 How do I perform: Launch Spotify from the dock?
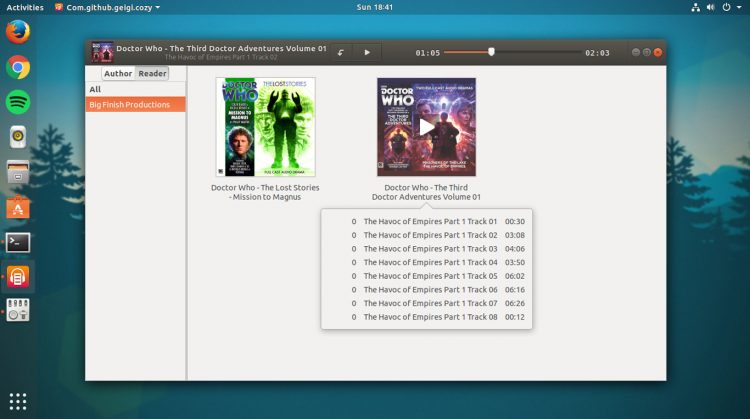18,102
